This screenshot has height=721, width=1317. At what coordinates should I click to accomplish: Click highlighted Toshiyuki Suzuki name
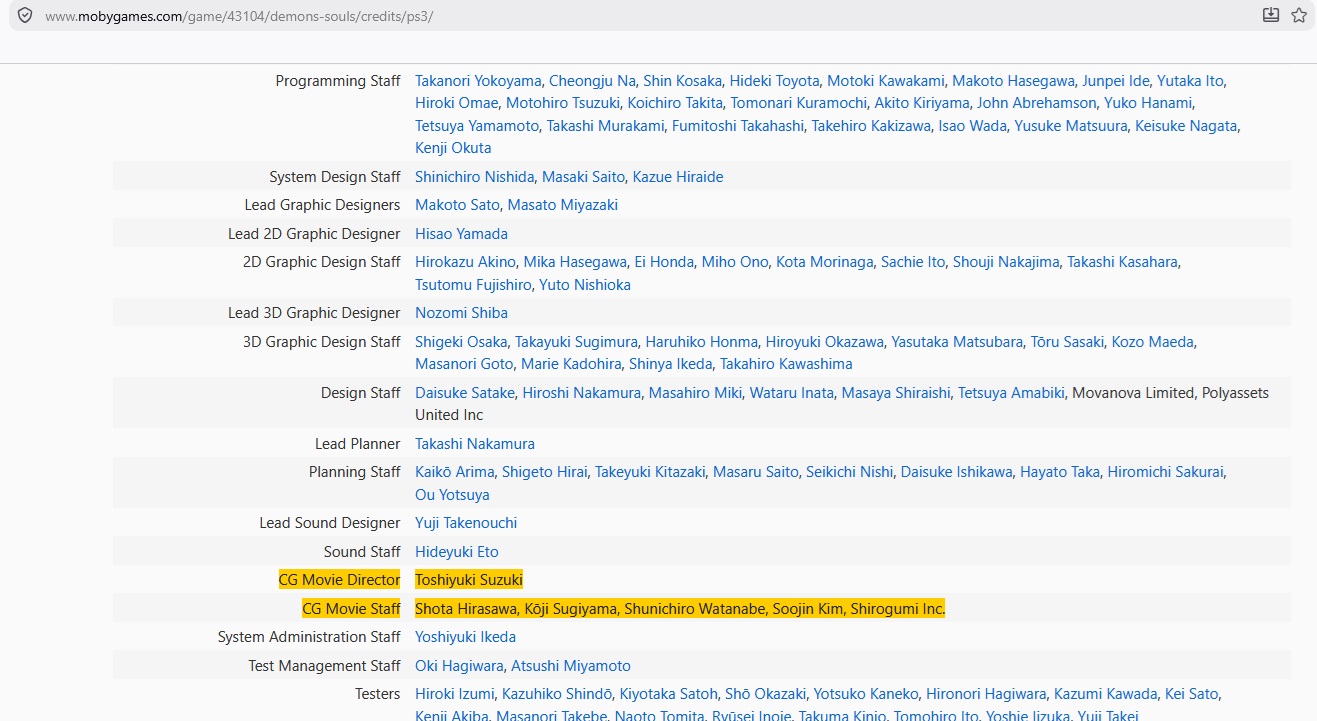pyautogui.click(x=469, y=580)
